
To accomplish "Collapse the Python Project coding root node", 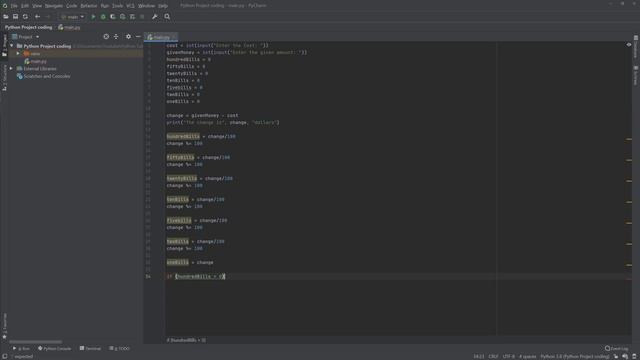I will pos(11,46).
